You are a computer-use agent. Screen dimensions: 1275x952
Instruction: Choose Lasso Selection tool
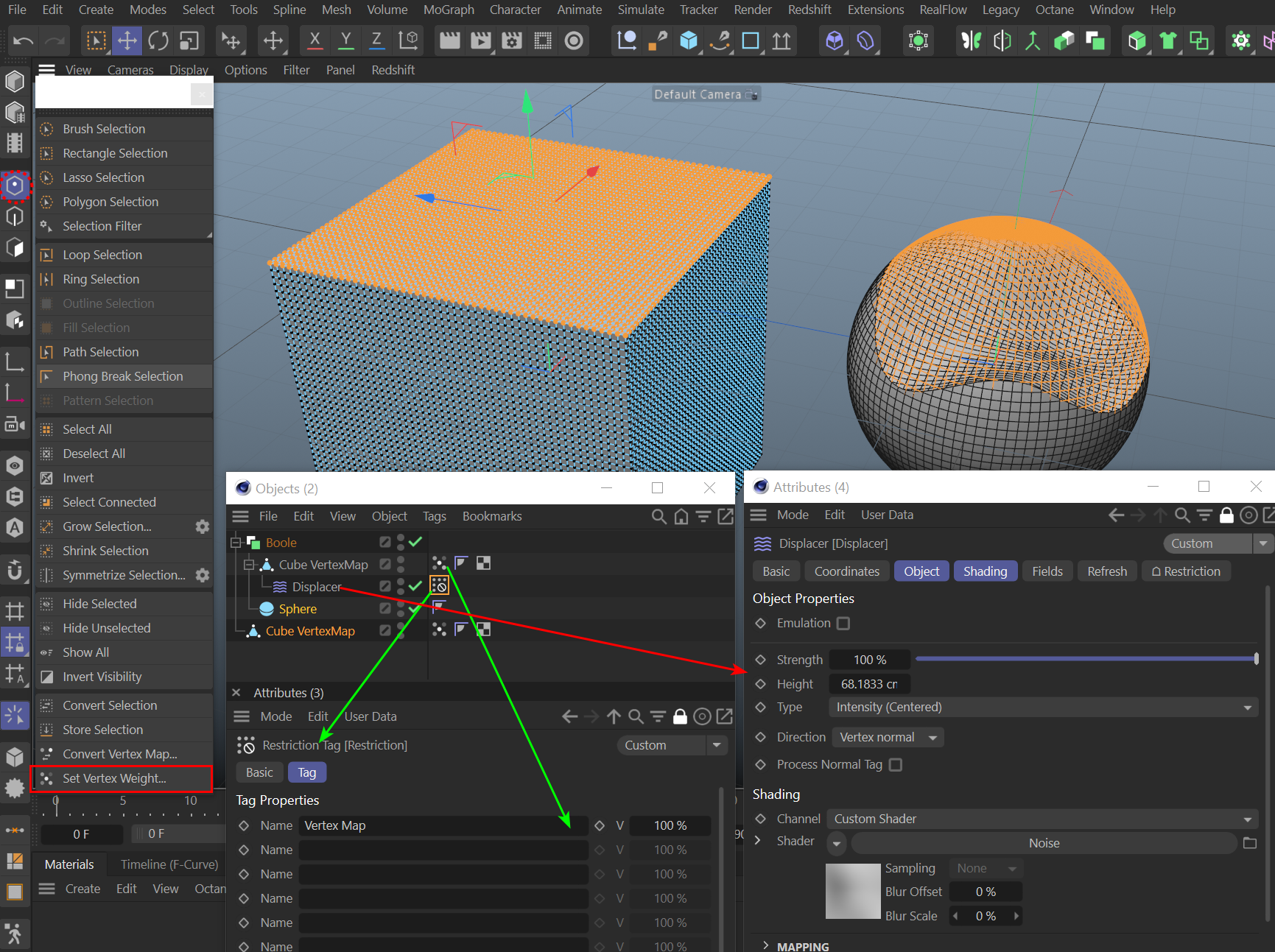pyautogui.click(x=124, y=177)
